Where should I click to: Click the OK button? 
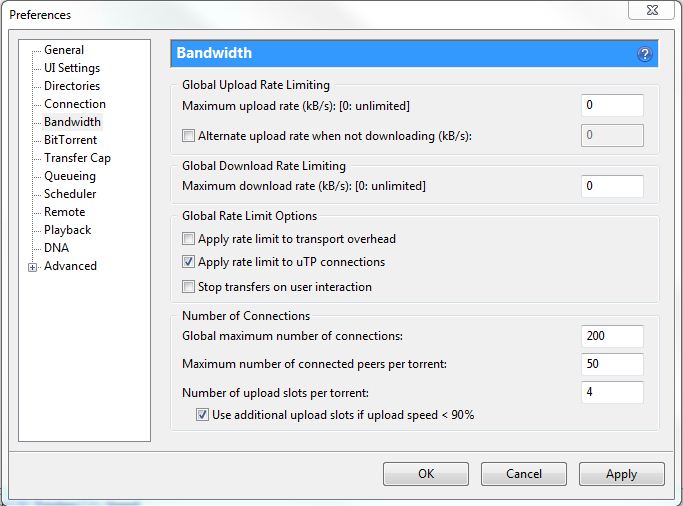[426, 474]
